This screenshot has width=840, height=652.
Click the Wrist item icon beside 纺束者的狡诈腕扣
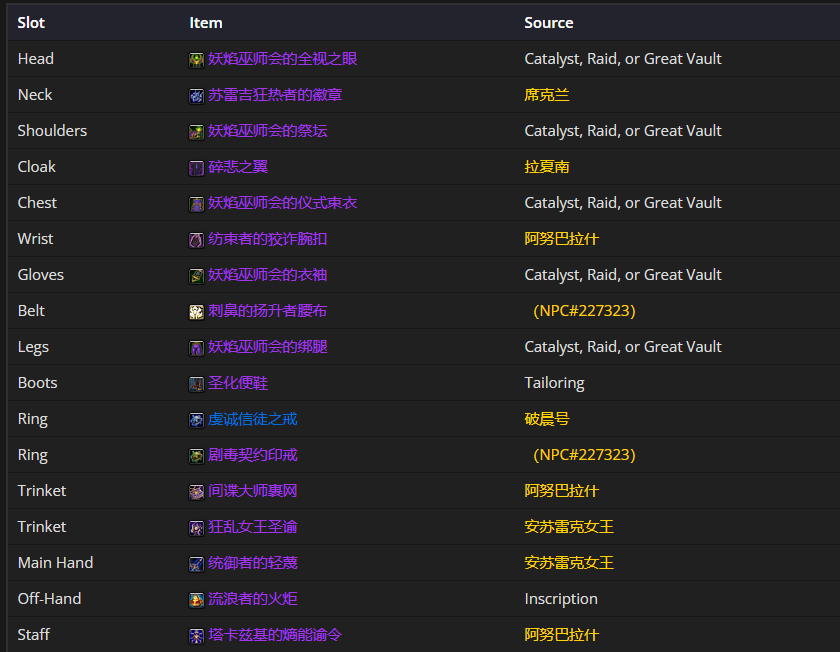click(x=197, y=239)
